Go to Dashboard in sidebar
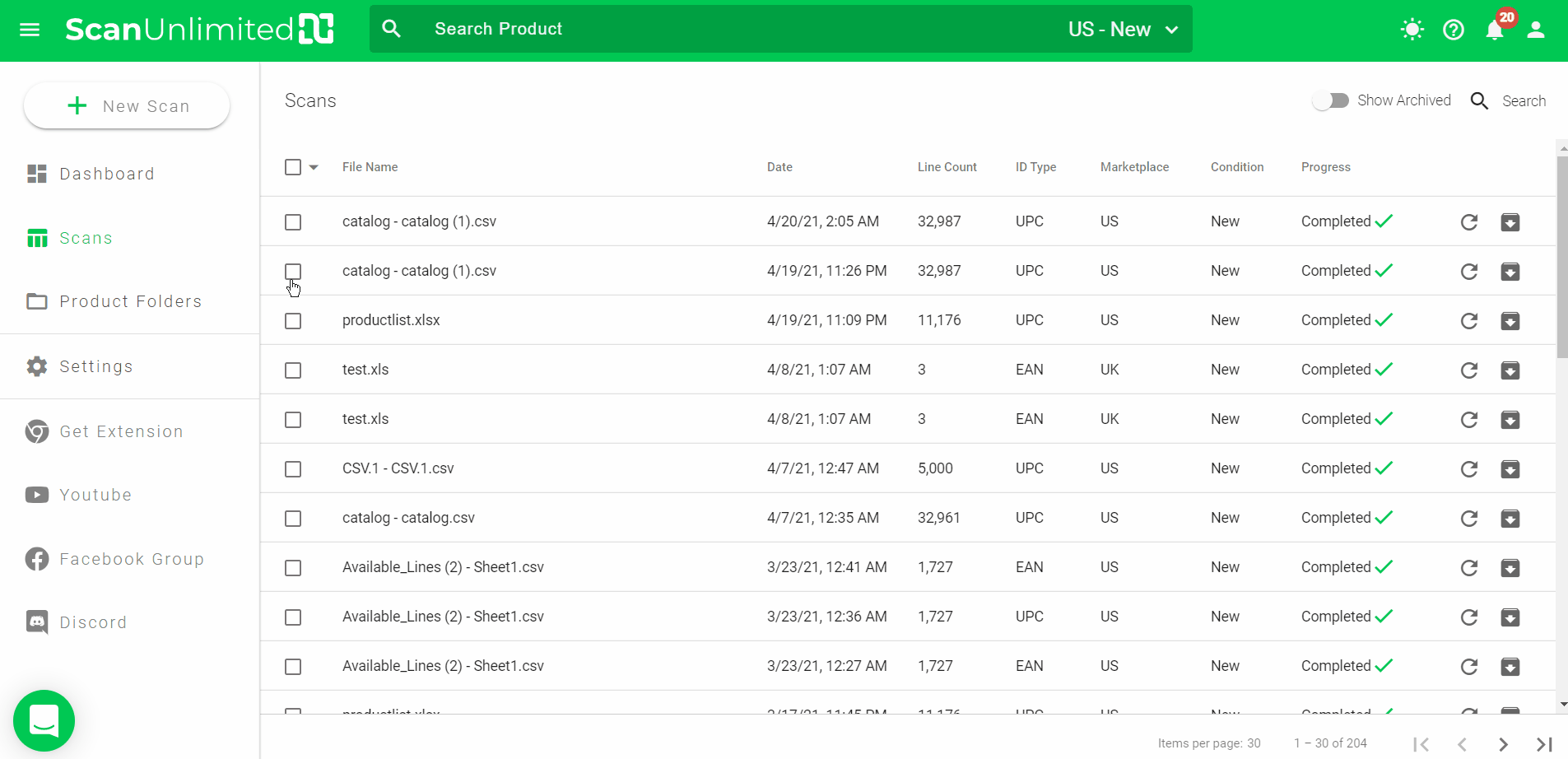 [x=107, y=174]
